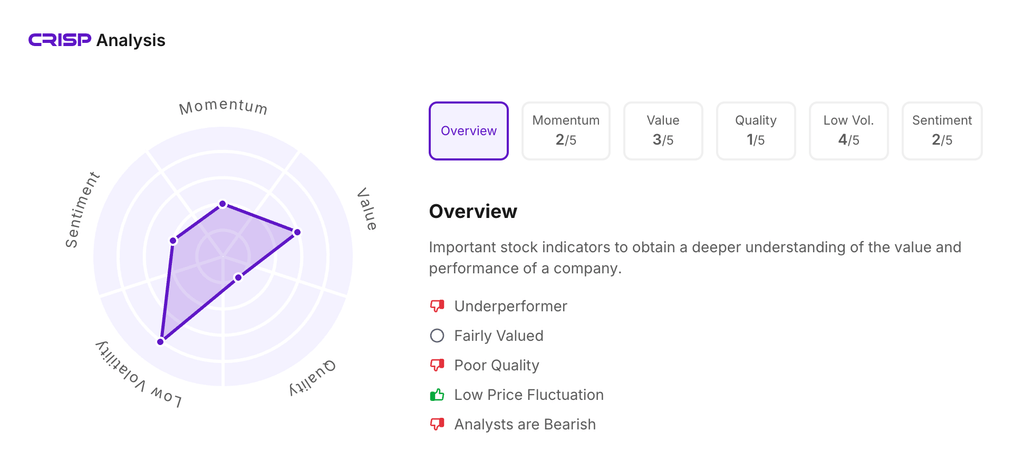This screenshot has height=476, width=1024.
Task: Show the Quality 1/5 tab
Action: 755,131
